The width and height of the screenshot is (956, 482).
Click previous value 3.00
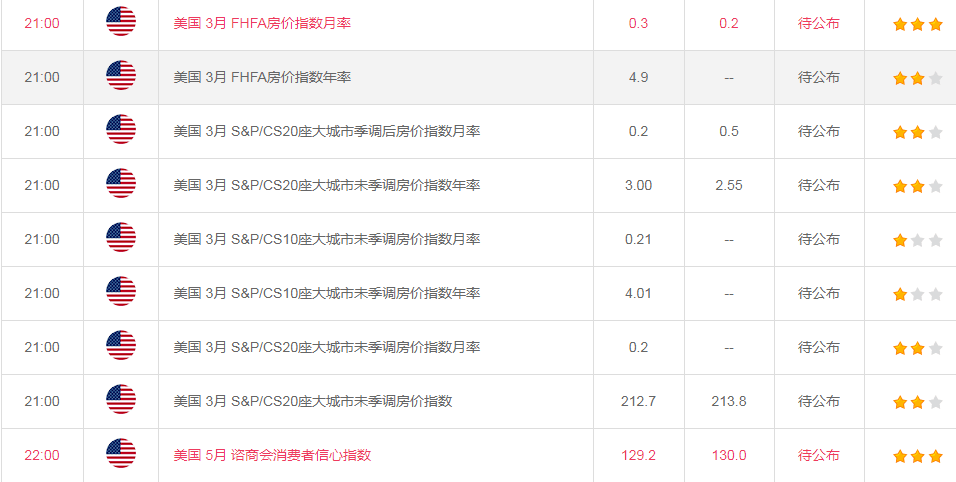pyautogui.click(x=638, y=185)
